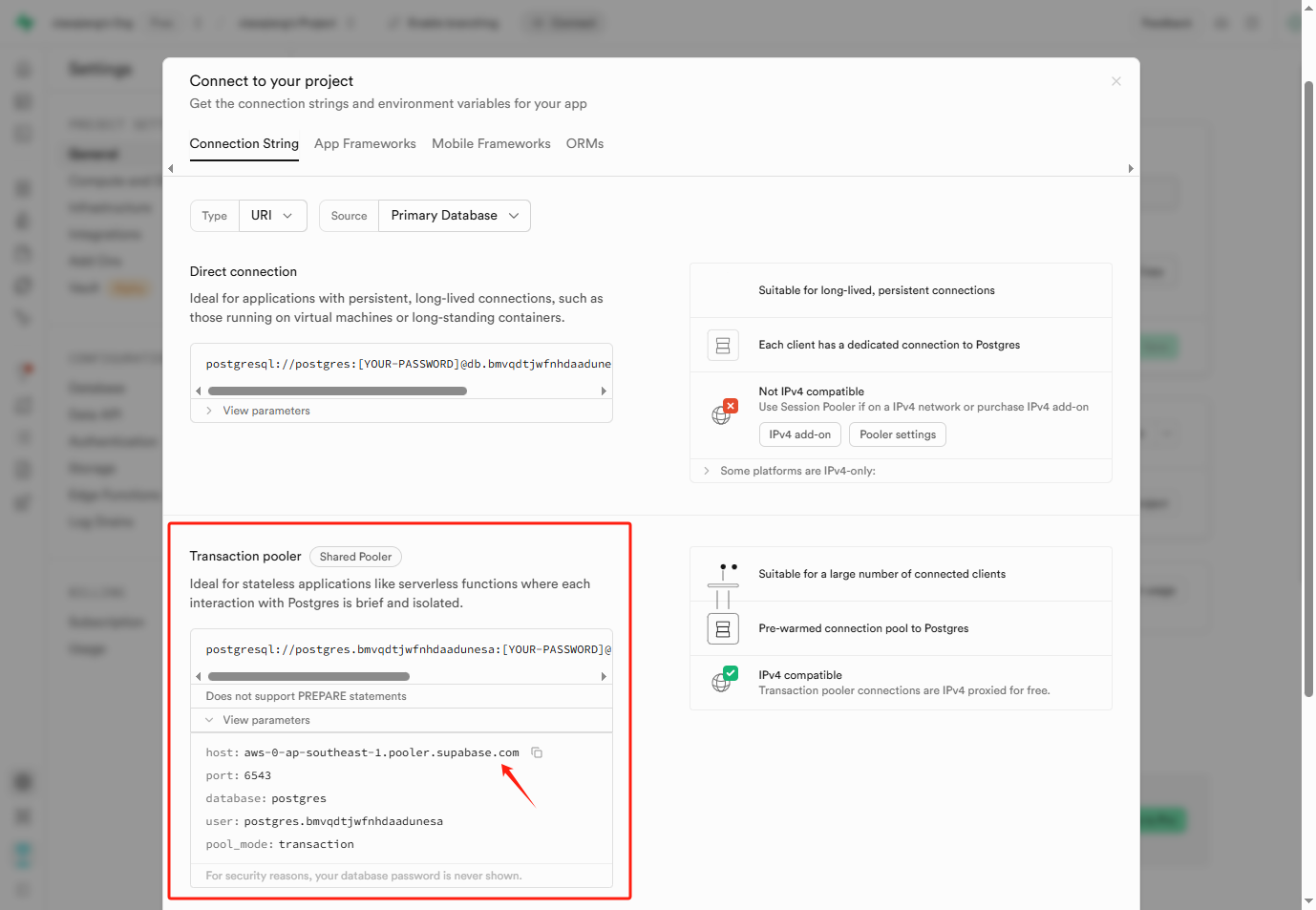Click the Transaction pooler scroll-left arrow

[198, 676]
